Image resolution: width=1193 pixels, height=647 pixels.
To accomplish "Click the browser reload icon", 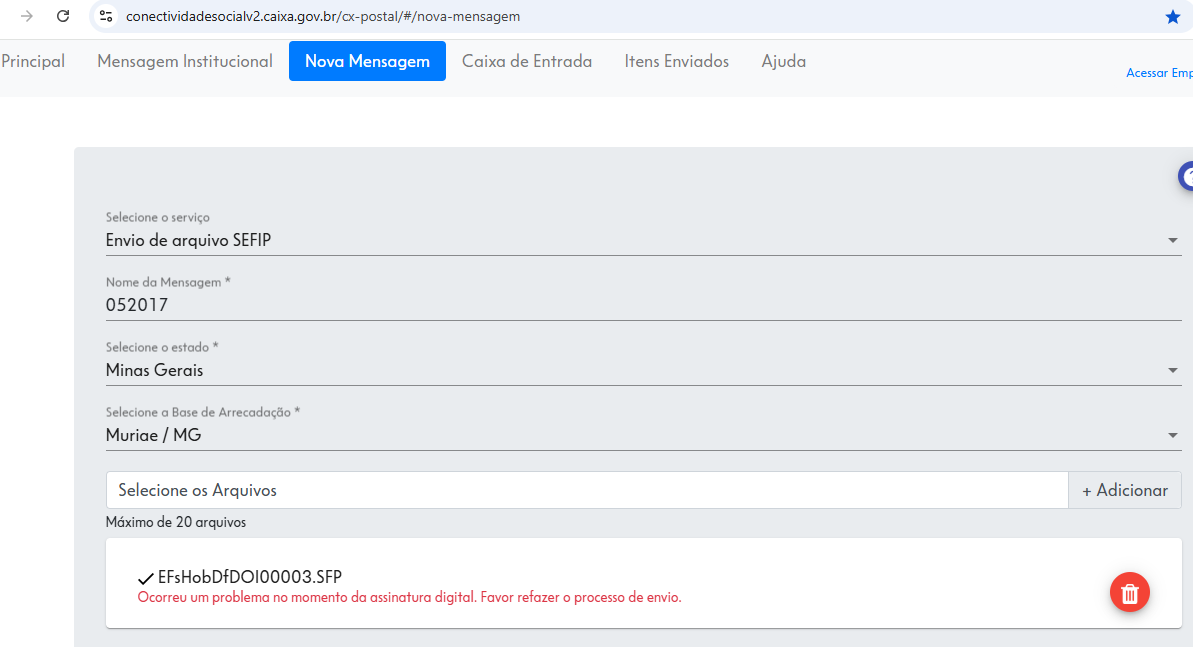I will (63, 16).
